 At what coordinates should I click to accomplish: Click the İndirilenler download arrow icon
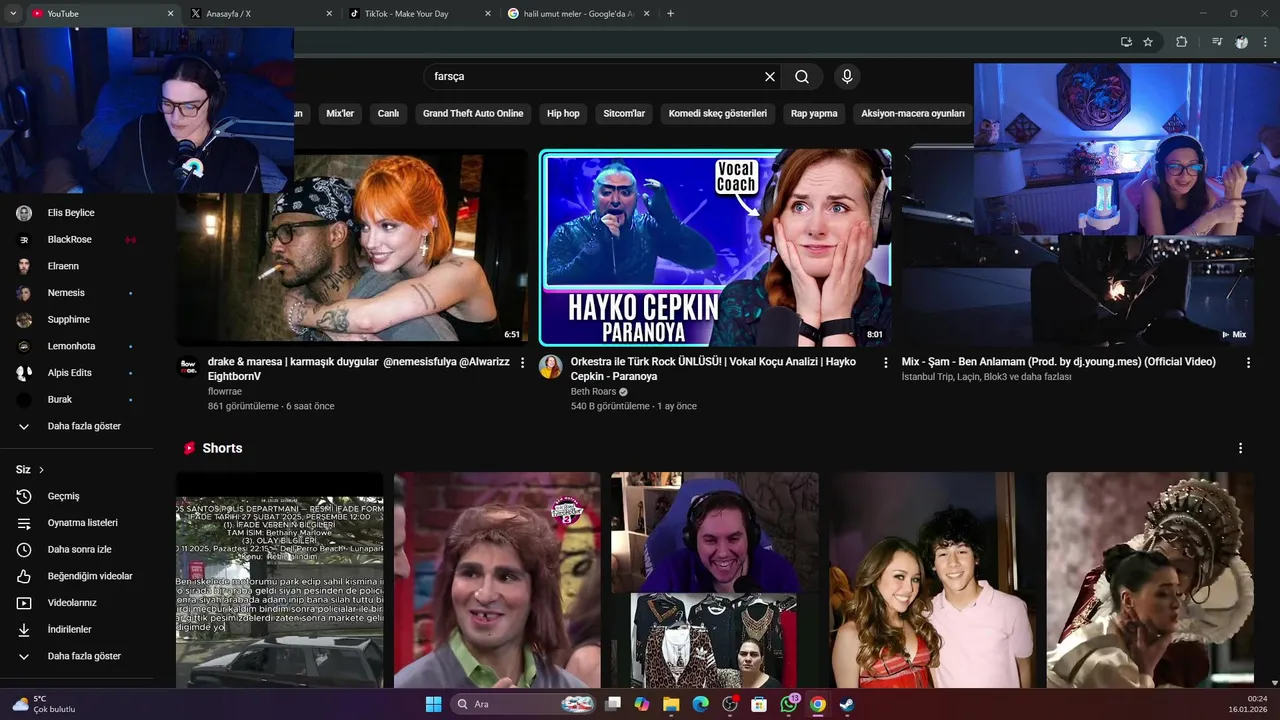[x=24, y=629]
